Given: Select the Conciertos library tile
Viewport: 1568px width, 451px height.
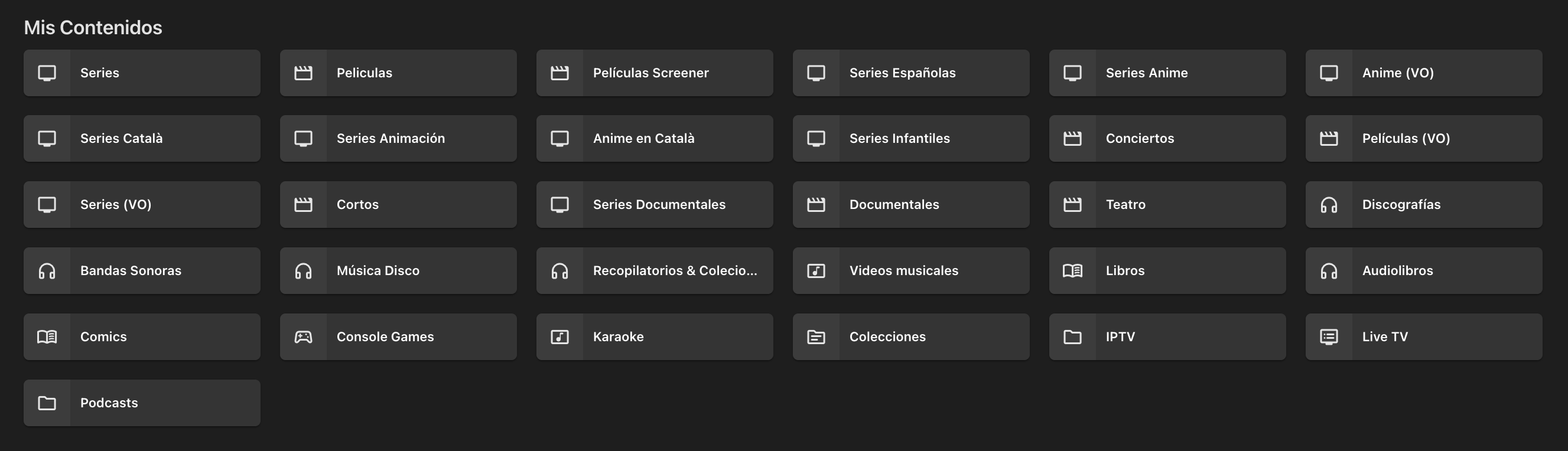Looking at the screenshot, I should [1167, 139].
